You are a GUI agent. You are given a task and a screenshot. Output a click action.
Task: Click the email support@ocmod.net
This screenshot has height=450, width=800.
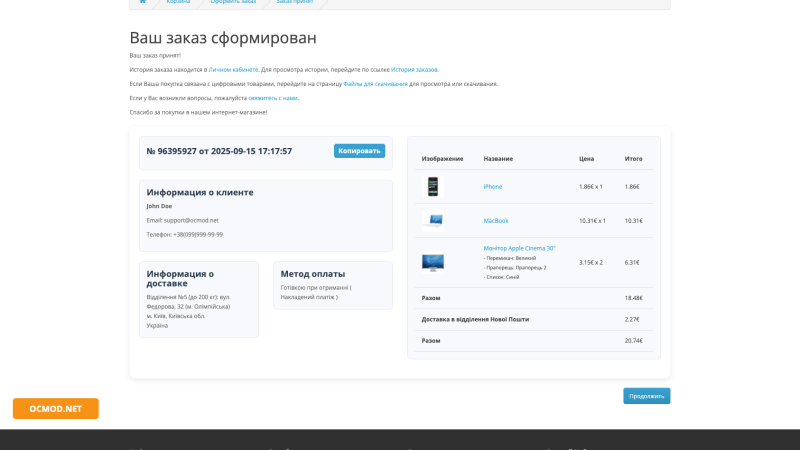point(191,220)
